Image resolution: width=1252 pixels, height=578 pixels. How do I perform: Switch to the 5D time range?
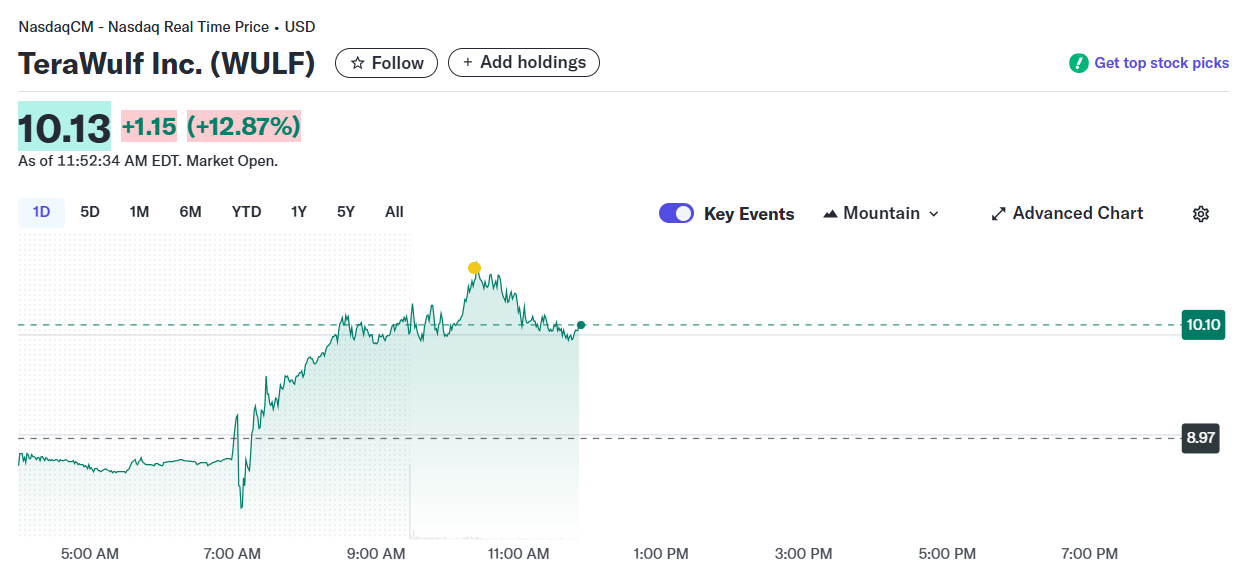(x=90, y=212)
